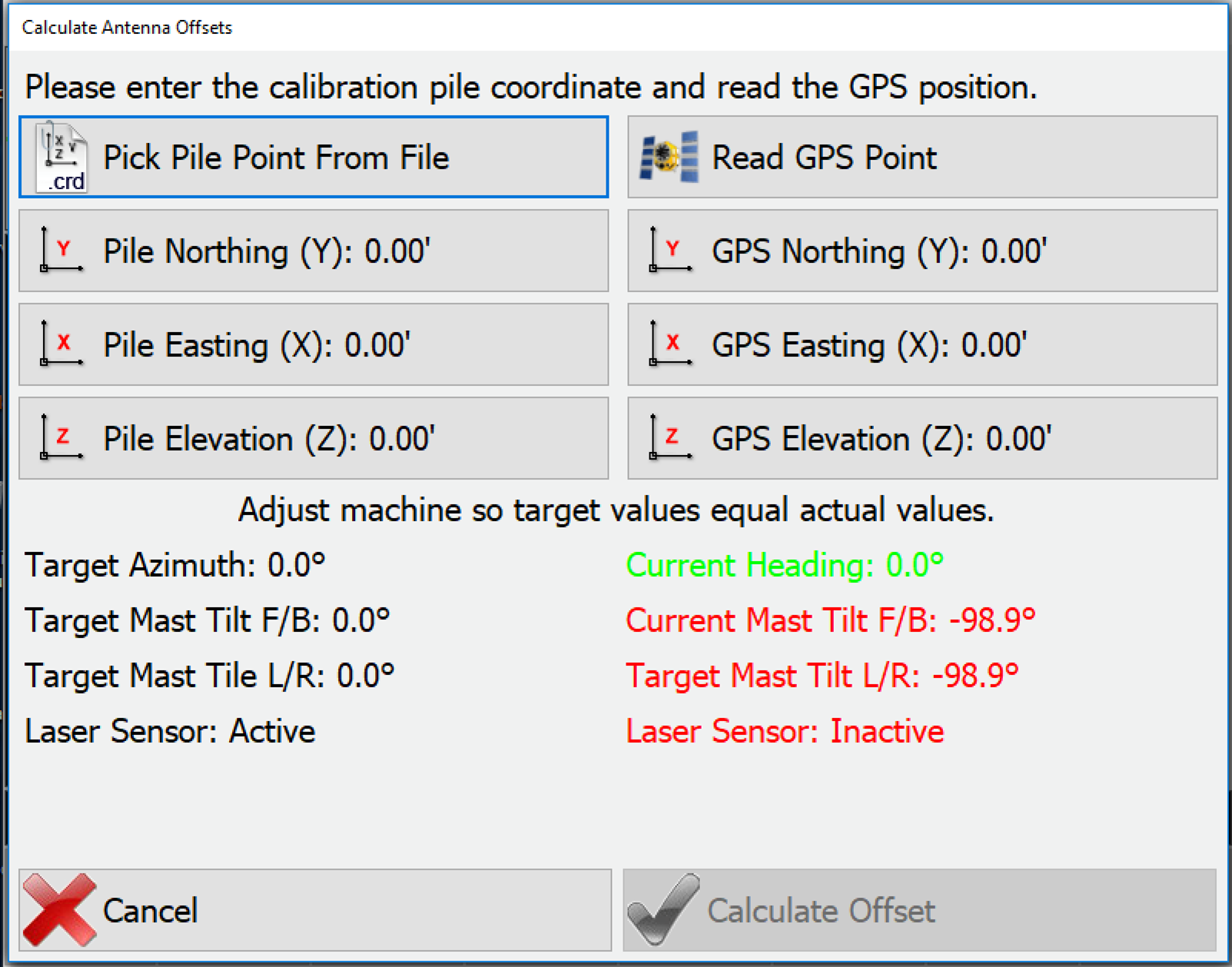Click the Z axis icon next to GPS Elevation
This screenshot has width=1232, height=967.
(x=669, y=438)
